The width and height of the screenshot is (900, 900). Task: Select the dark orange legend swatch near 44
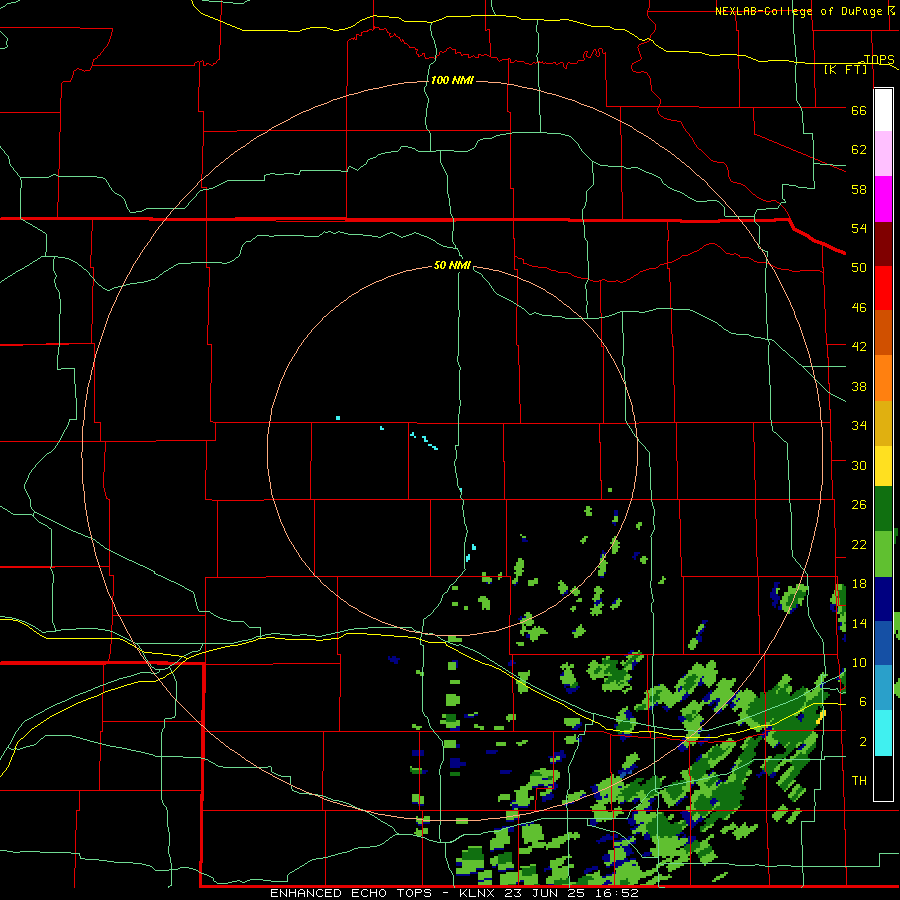coord(883,332)
